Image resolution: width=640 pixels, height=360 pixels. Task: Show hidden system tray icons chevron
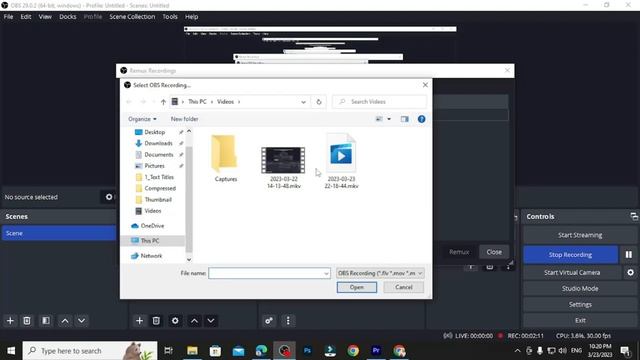click(517, 351)
